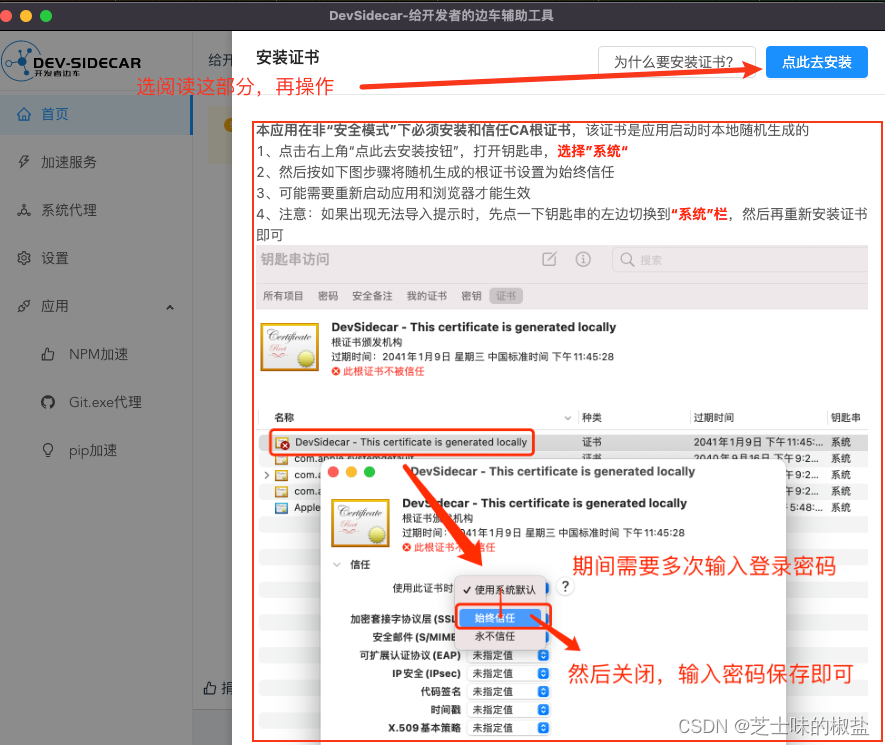Click the lightning icon for 加速服务
Screen dimensions: 885x745
click(24, 162)
